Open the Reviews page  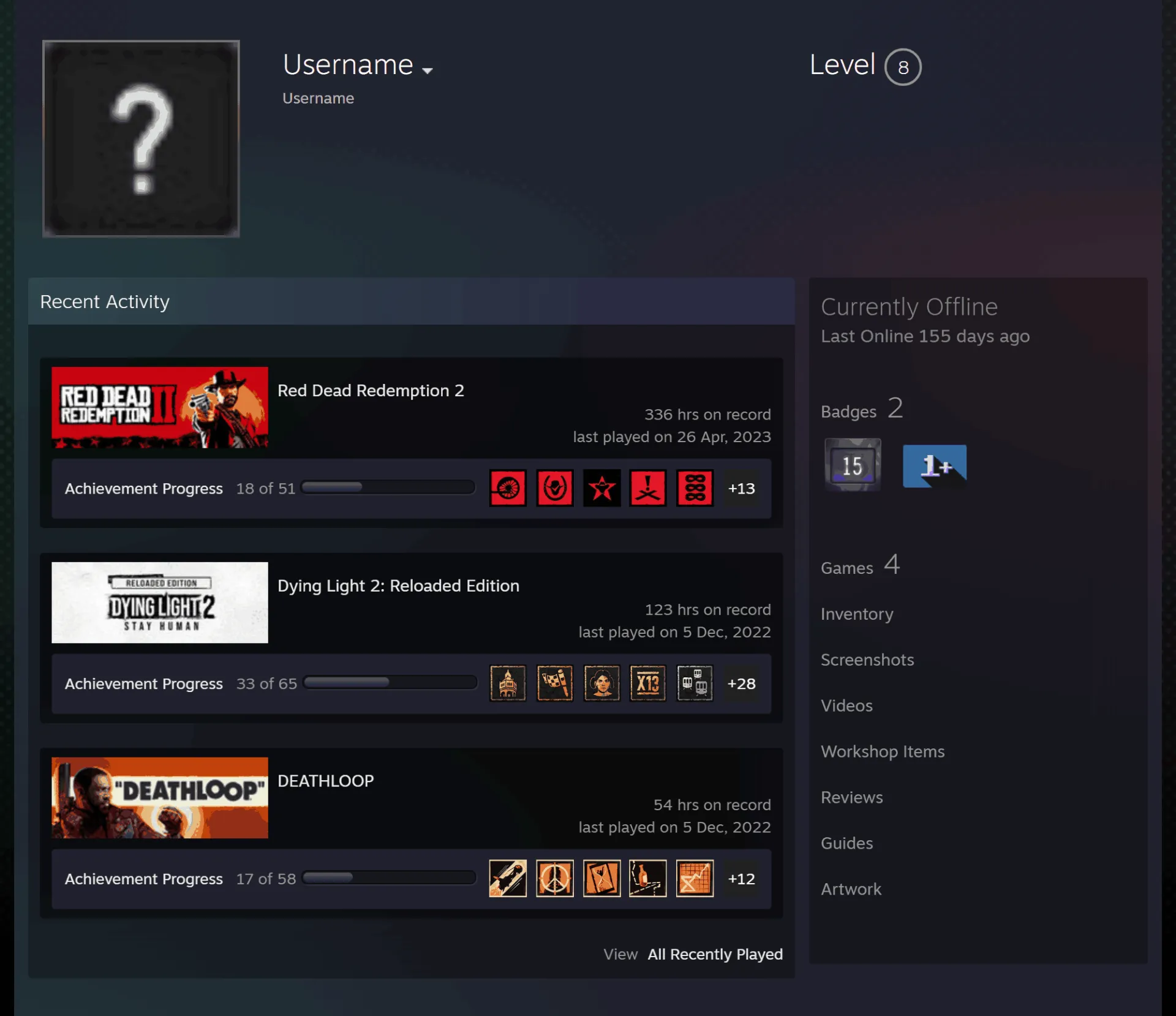coord(852,797)
